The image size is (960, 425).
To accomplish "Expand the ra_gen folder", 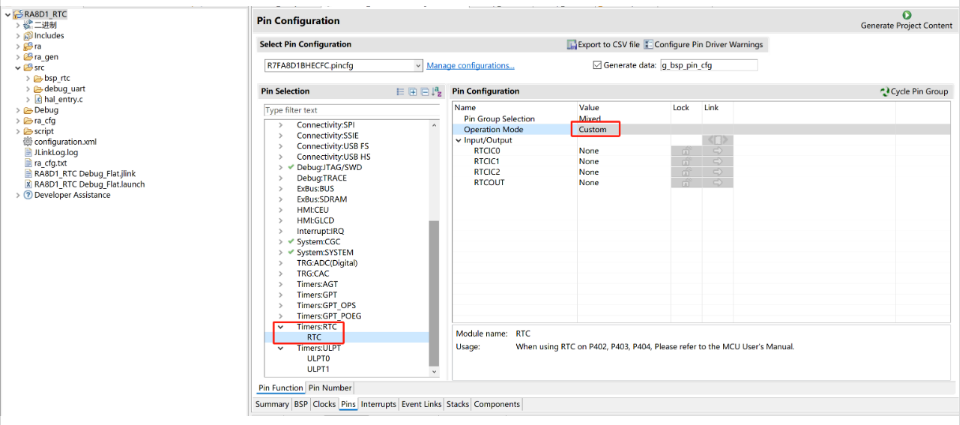I will 18,57.
